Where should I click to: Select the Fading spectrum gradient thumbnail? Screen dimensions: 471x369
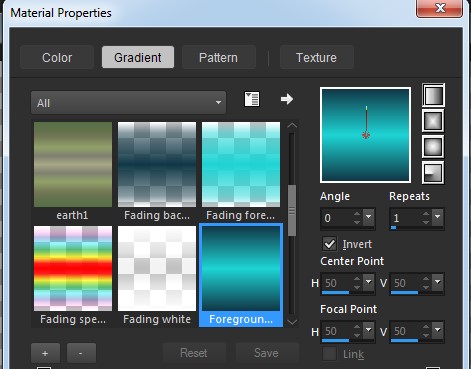tap(73, 269)
